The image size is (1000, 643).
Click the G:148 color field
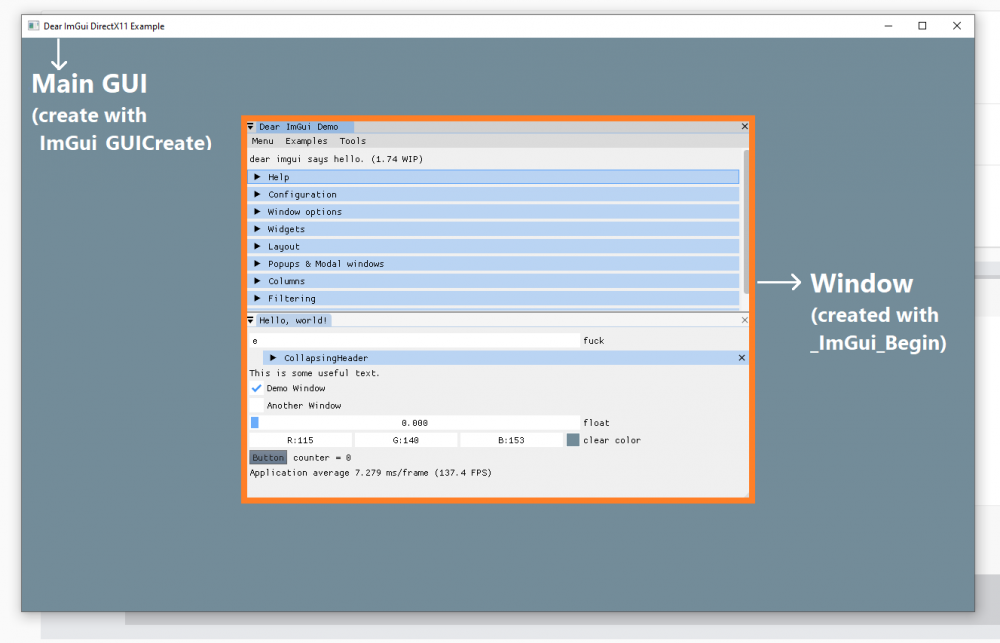click(x=406, y=440)
